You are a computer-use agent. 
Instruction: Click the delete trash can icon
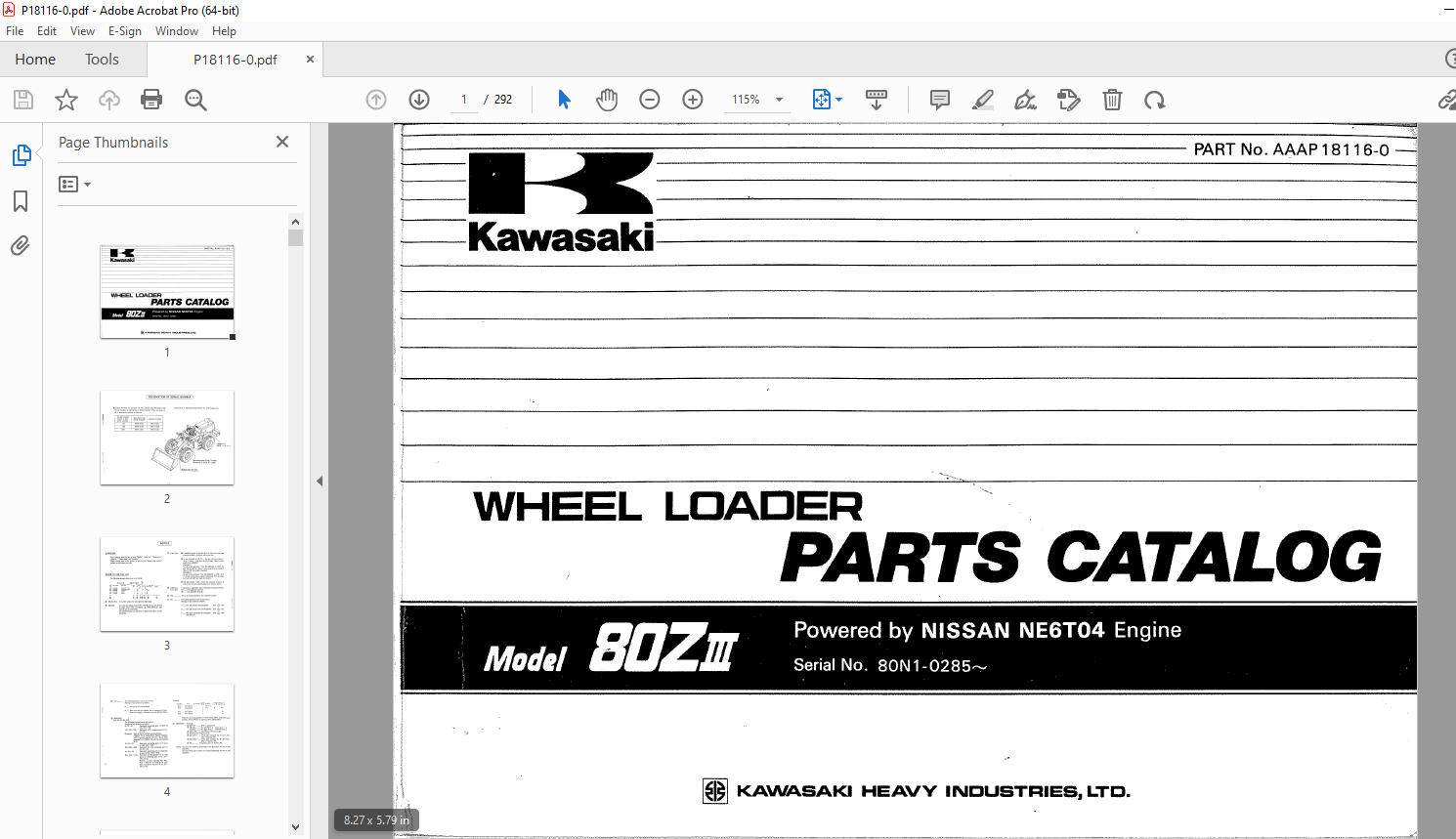[1112, 100]
